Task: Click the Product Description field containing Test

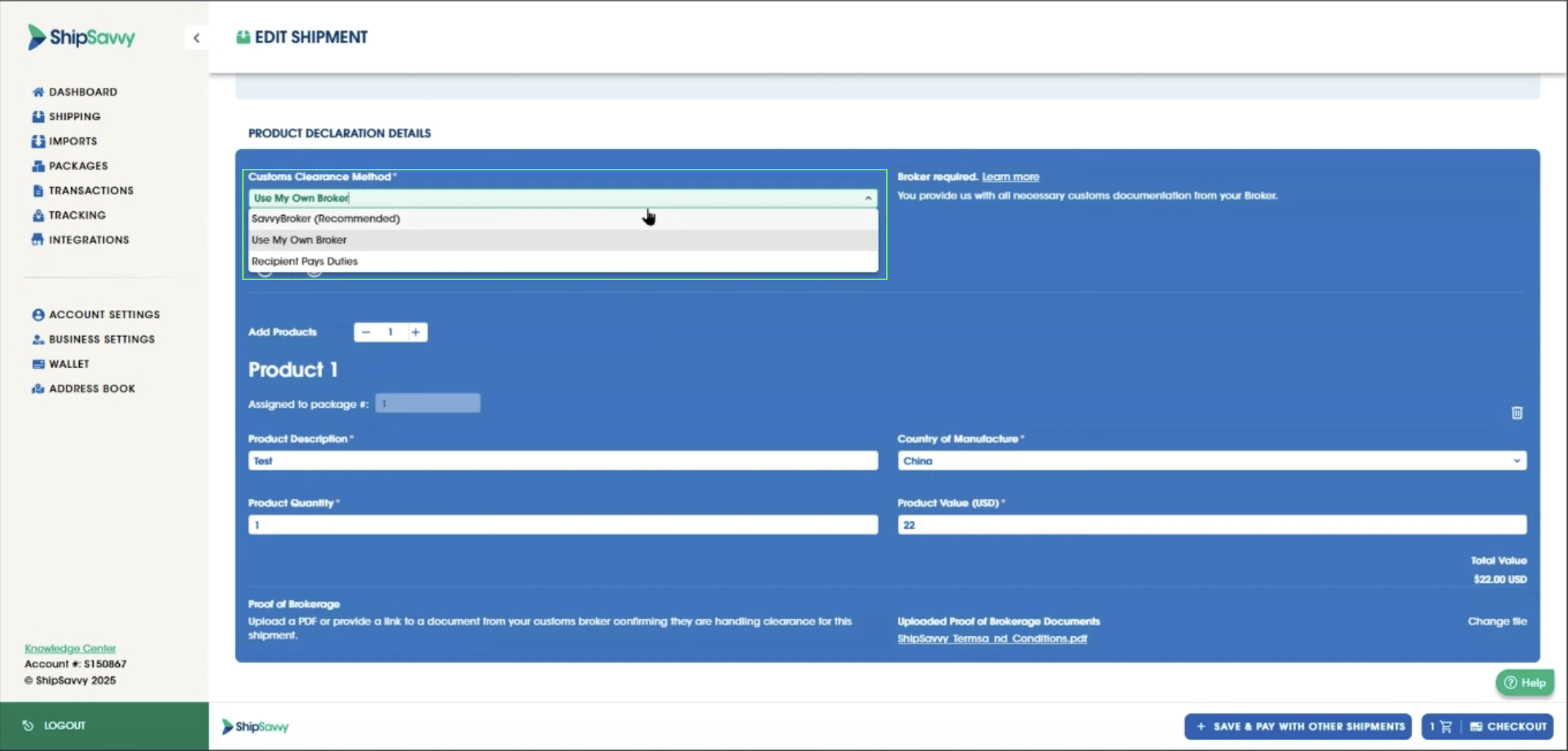Action: click(x=563, y=461)
